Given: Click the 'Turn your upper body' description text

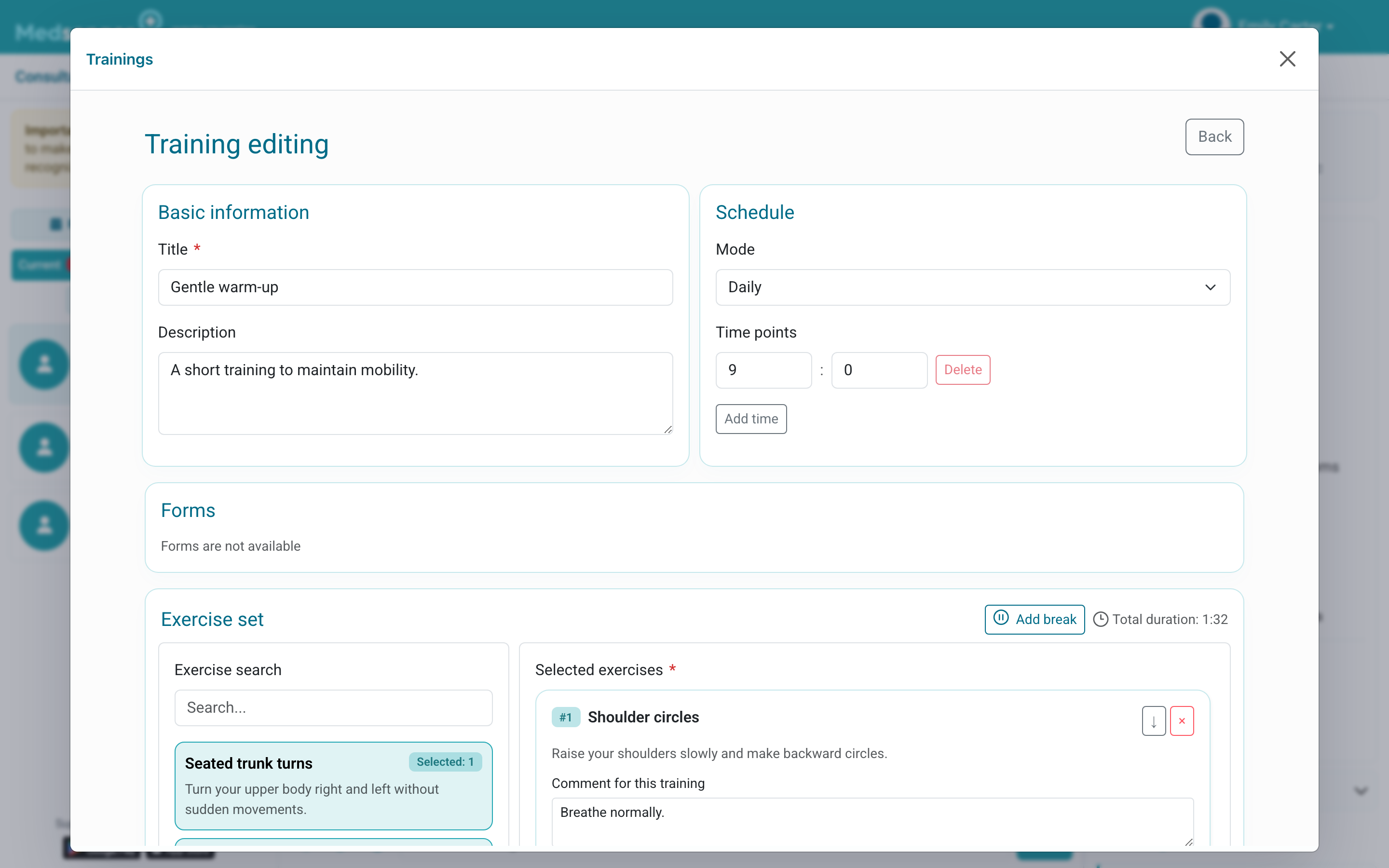Looking at the screenshot, I should [312, 799].
